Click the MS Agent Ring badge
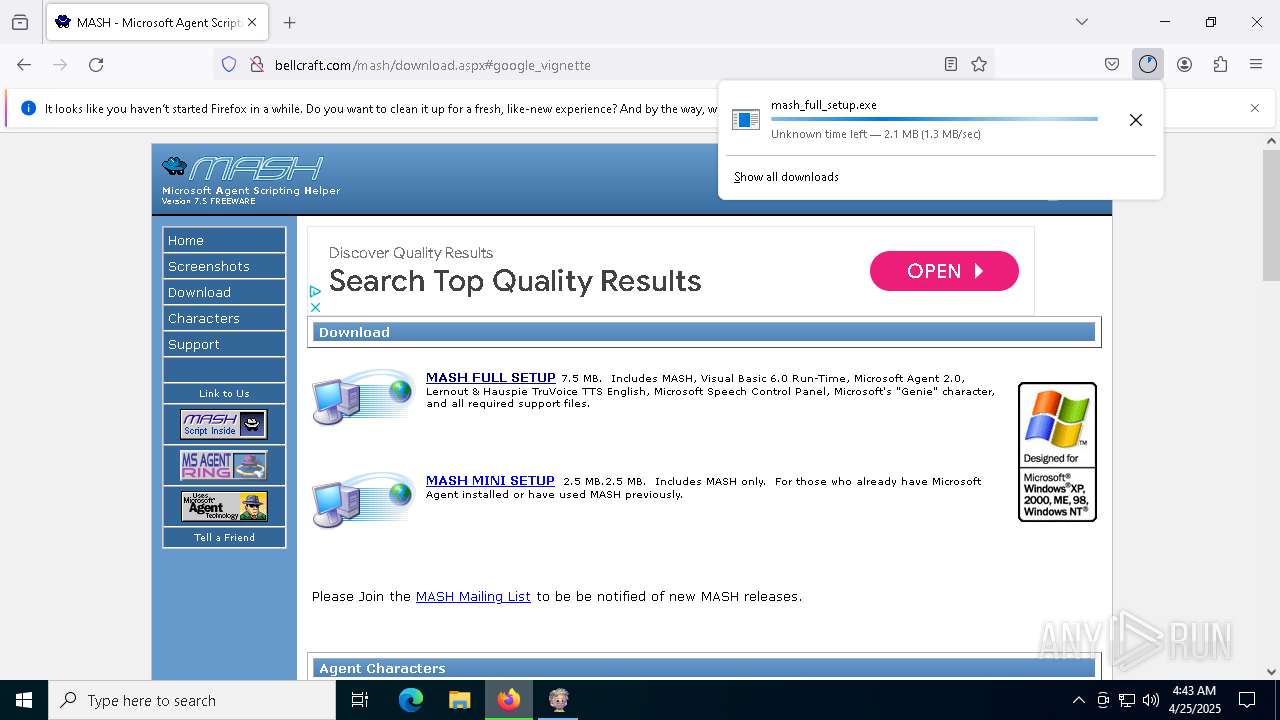1280x720 pixels. pyautogui.click(x=224, y=465)
